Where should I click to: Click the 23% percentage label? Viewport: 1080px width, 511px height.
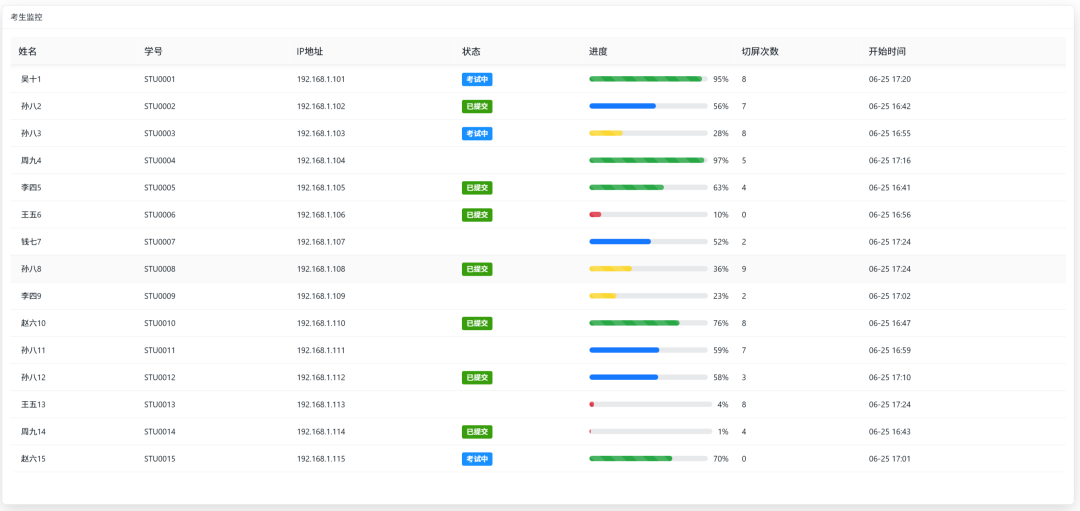coord(720,296)
